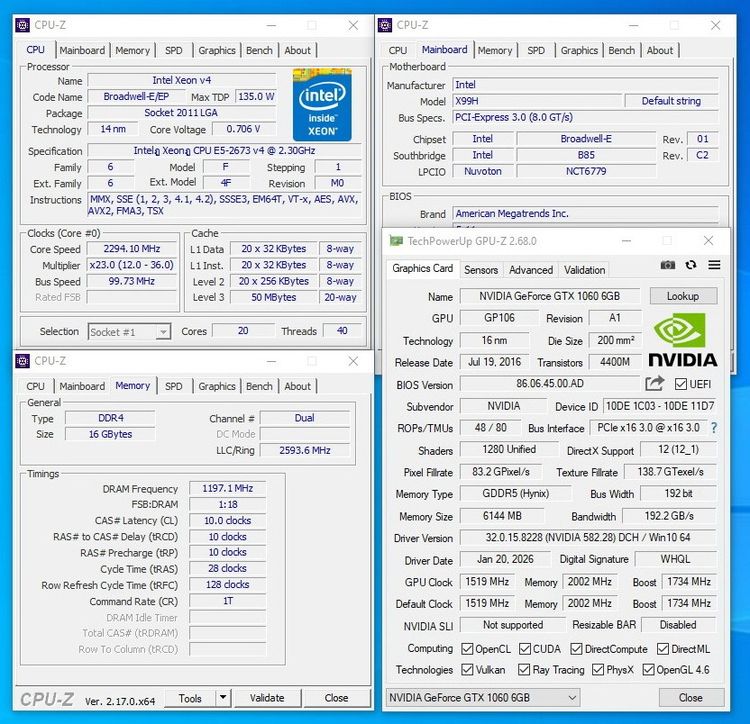The height and width of the screenshot is (724, 750).
Task: Click the Lookup button in GPU-Z
Action: (683, 296)
